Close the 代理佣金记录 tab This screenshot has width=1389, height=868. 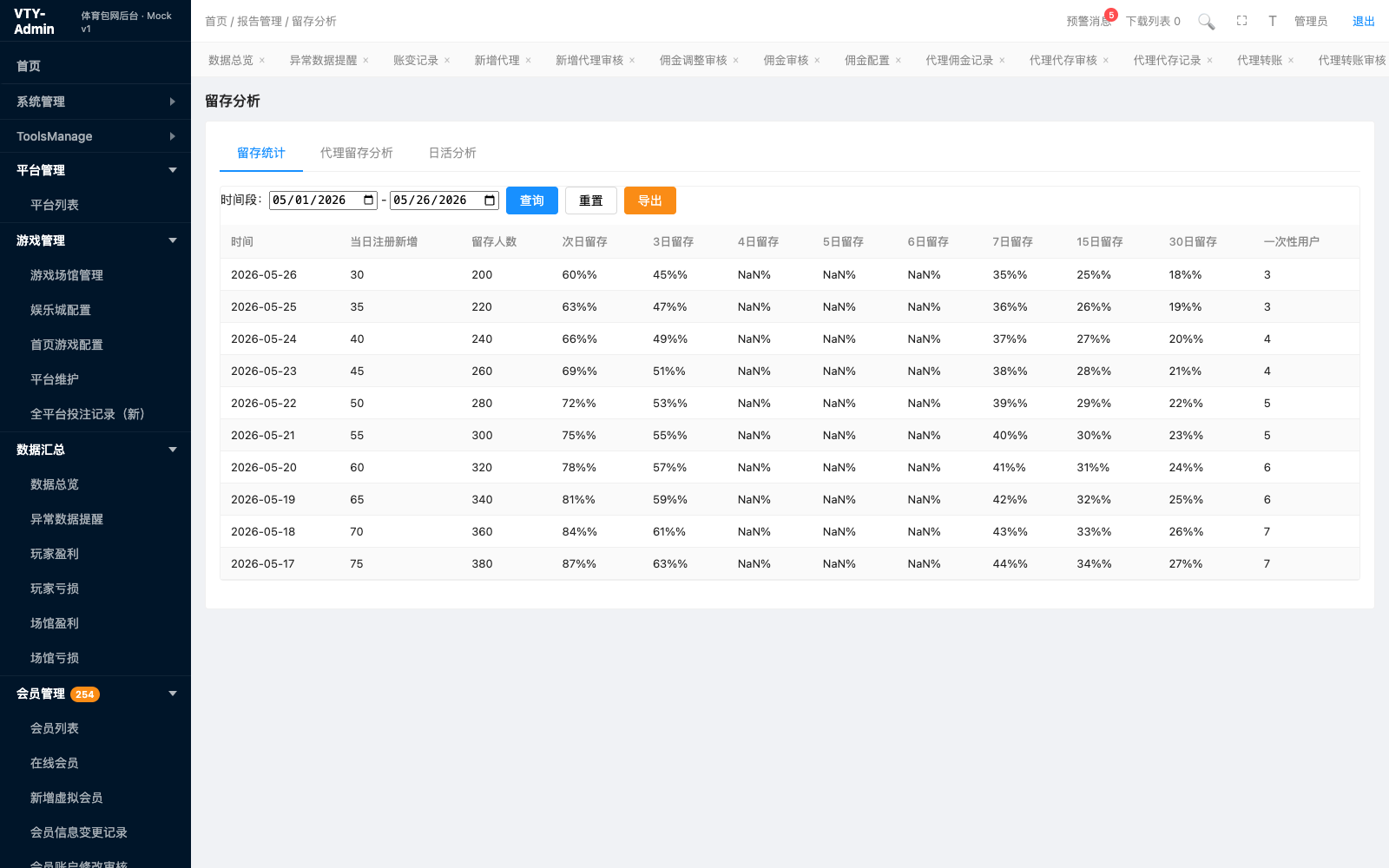pos(1002,61)
